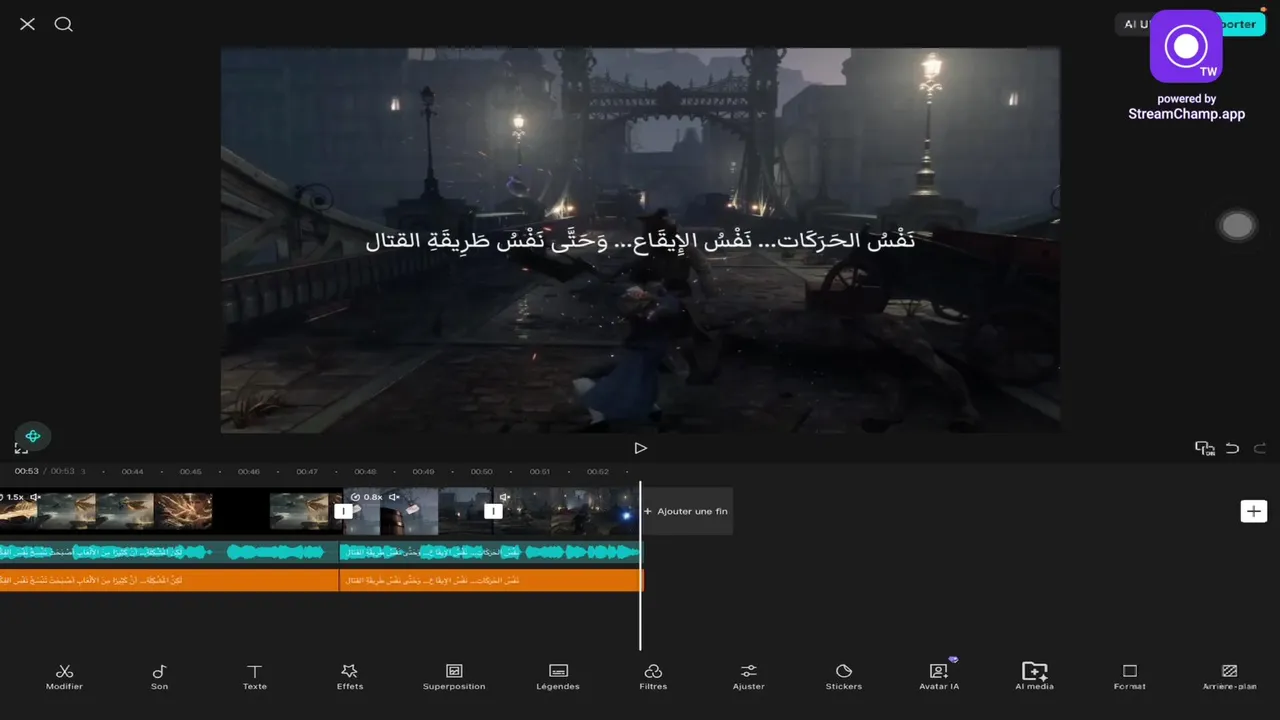Click the AI Ultra button at top
The height and width of the screenshot is (720, 1280).
pyautogui.click(x=1135, y=24)
